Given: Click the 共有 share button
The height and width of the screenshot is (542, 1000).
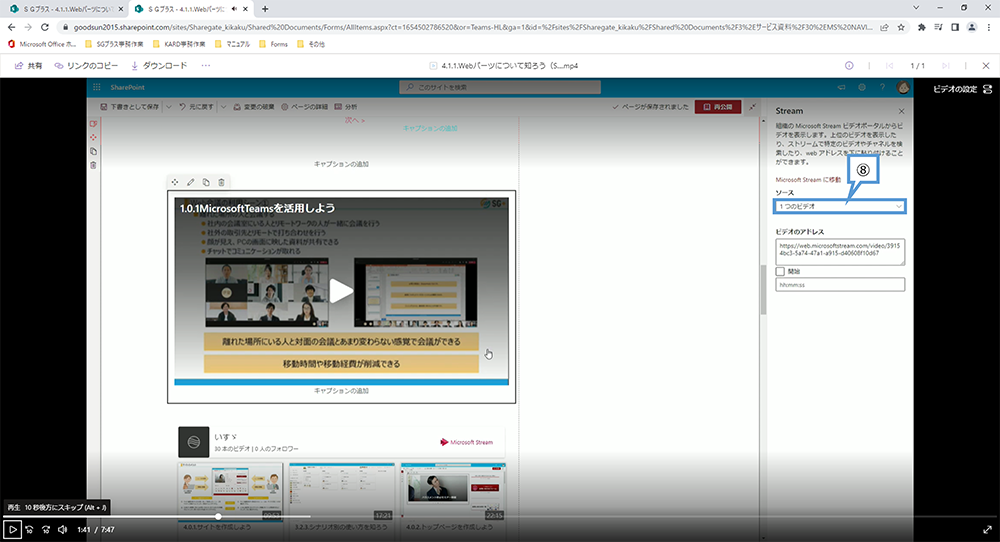Looking at the screenshot, I should coord(29,66).
